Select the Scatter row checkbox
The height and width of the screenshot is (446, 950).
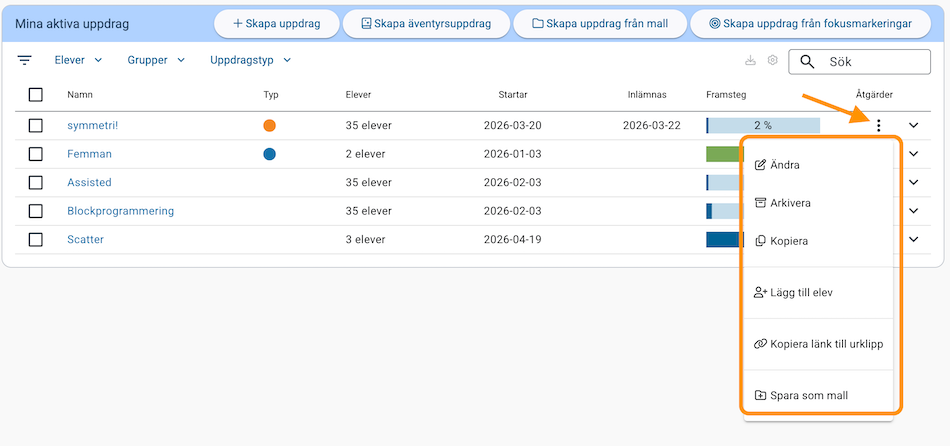pos(36,240)
